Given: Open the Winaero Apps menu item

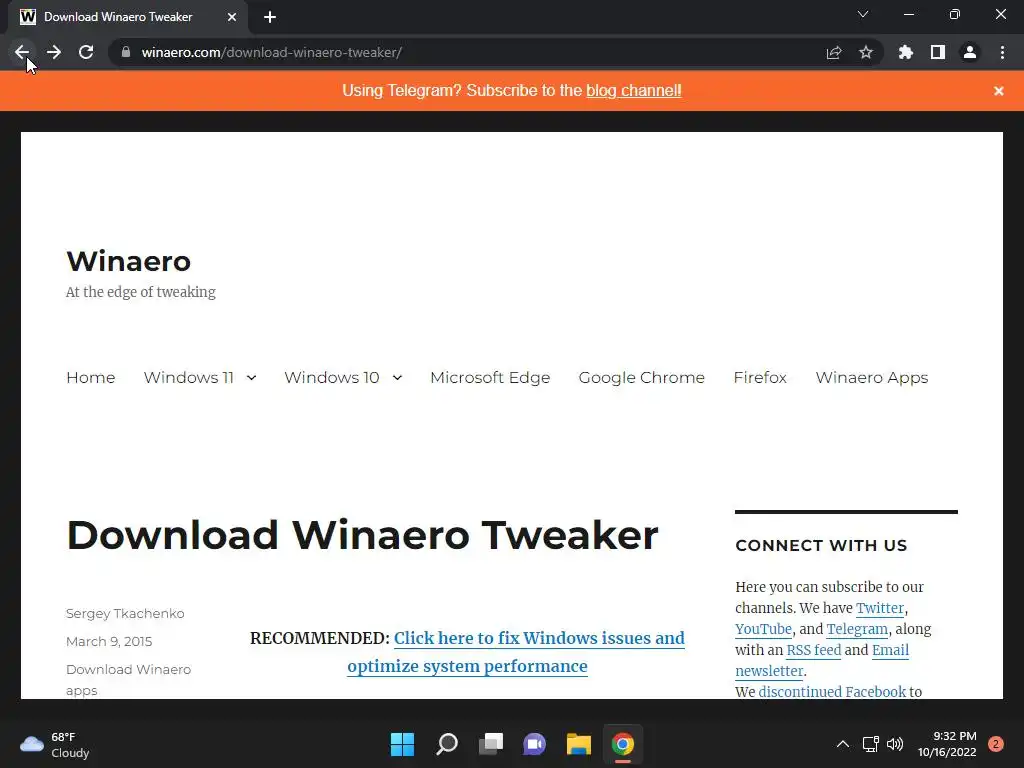Looking at the screenshot, I should pyautogui.click(x=872, y=377).
